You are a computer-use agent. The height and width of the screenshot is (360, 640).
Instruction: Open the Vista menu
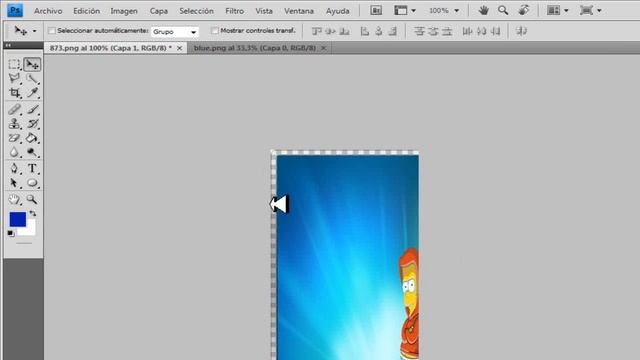click(x=264, y=11)
